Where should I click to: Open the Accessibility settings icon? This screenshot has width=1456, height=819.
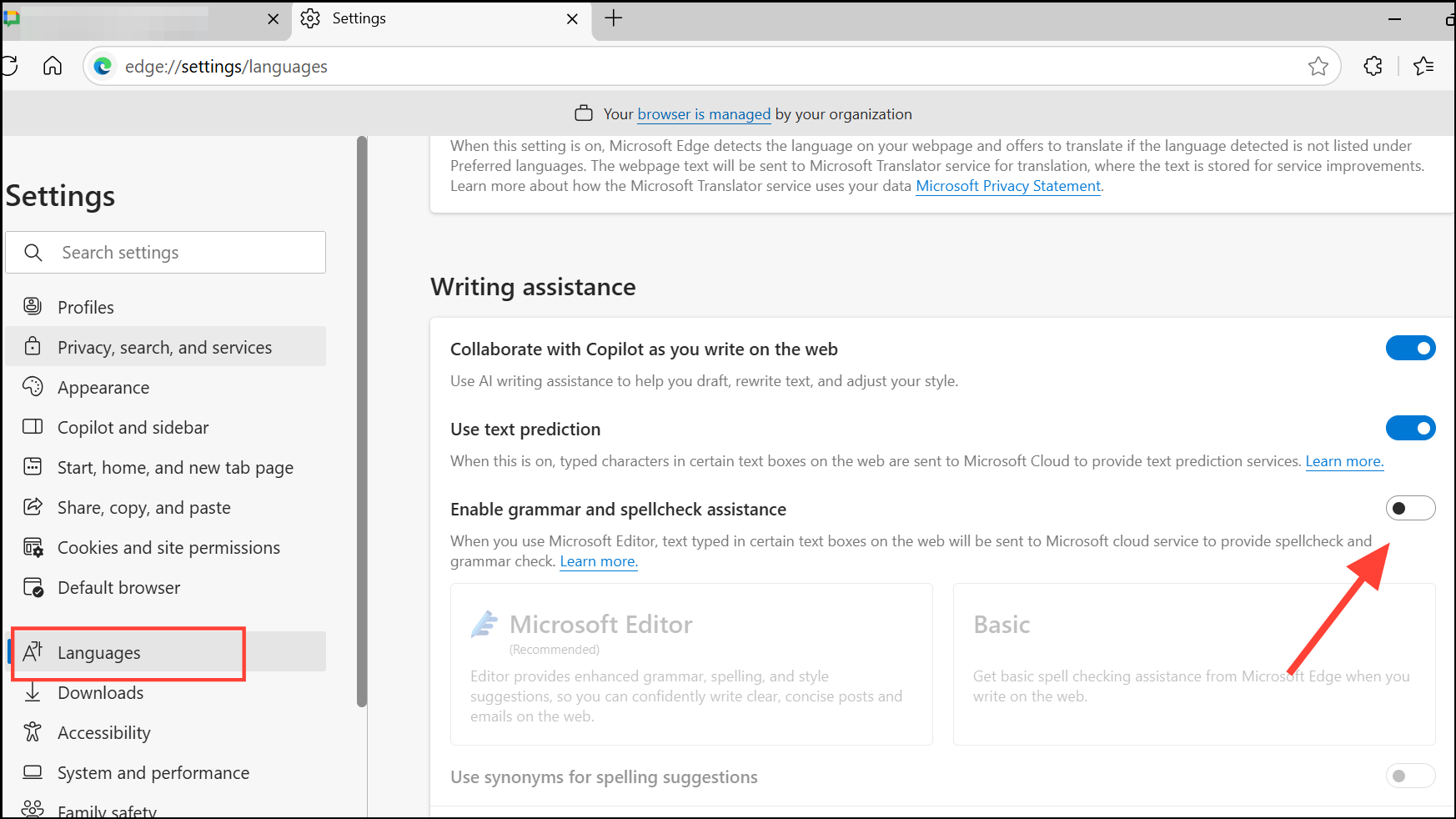coord(32,732)
